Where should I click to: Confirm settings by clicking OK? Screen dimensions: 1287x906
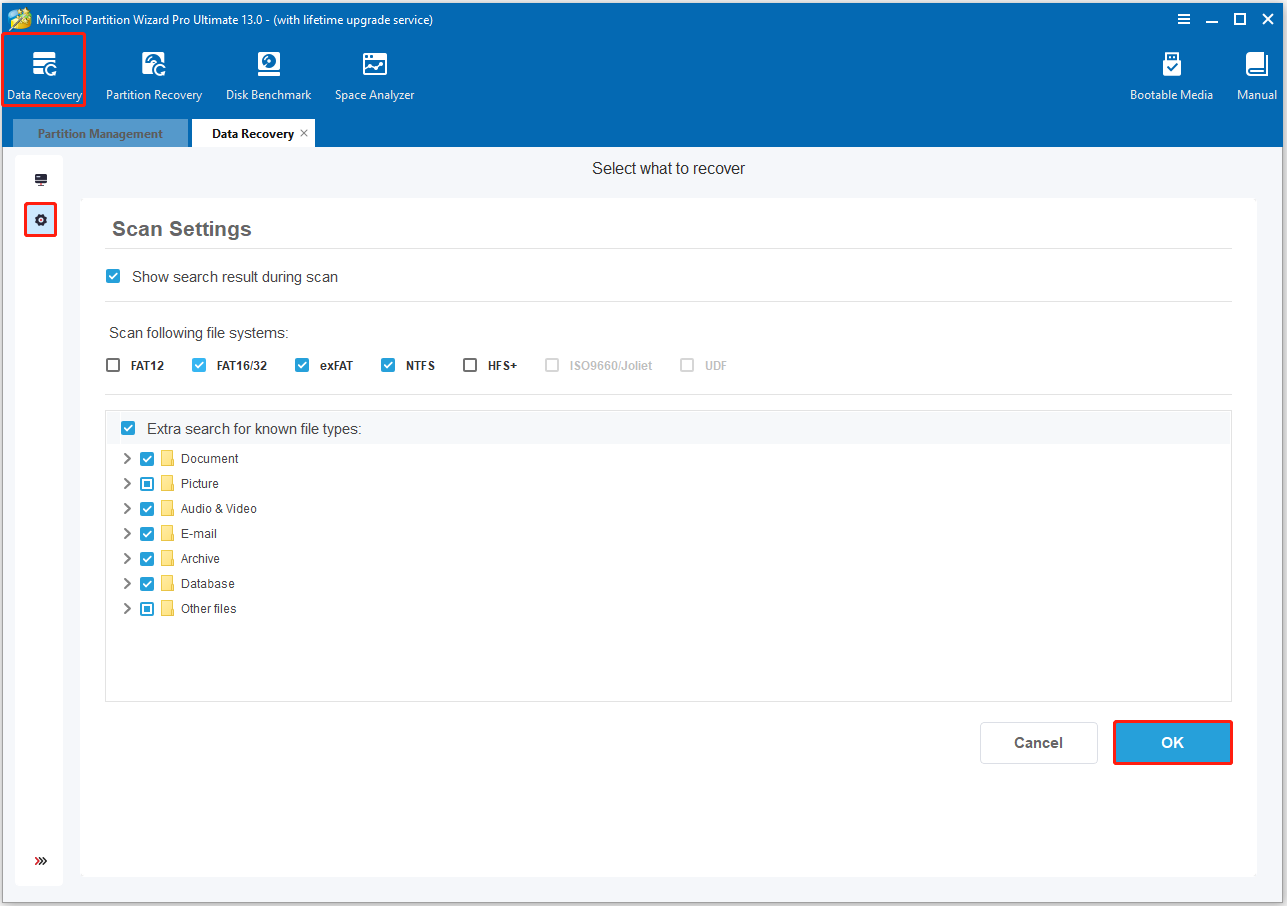(1172, 743)
